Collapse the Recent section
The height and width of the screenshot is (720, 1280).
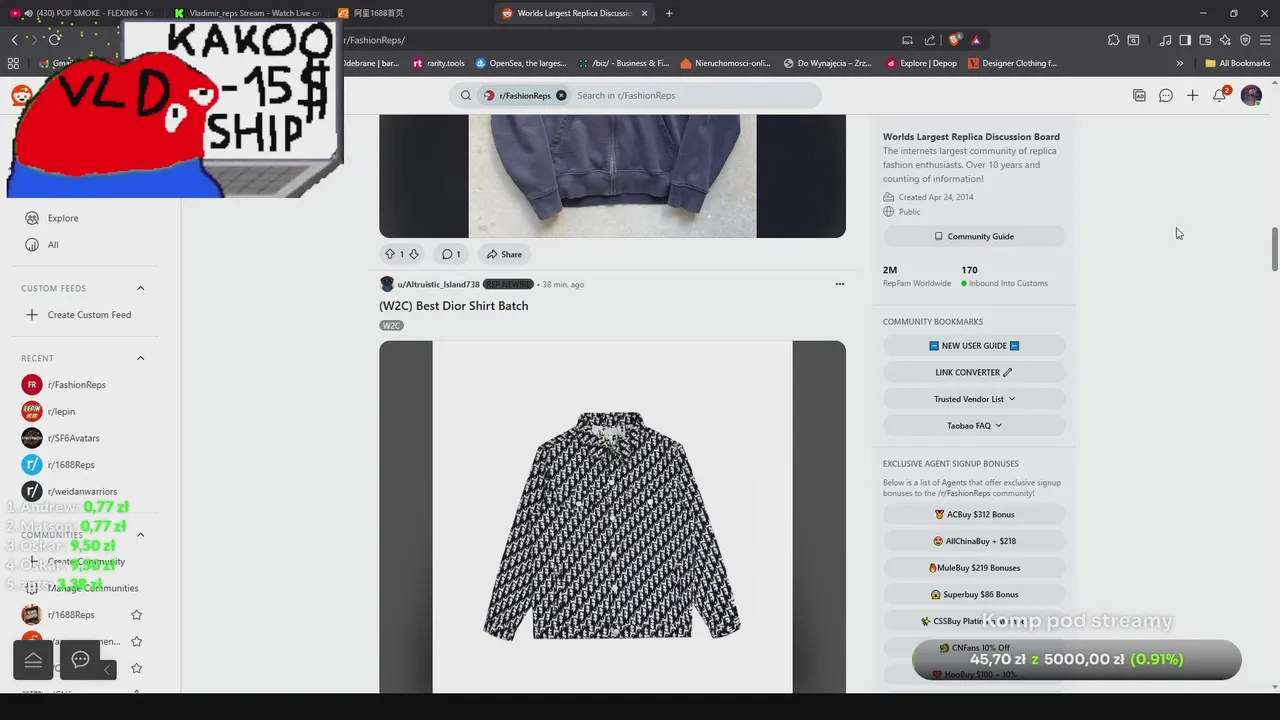pos(140,358)
